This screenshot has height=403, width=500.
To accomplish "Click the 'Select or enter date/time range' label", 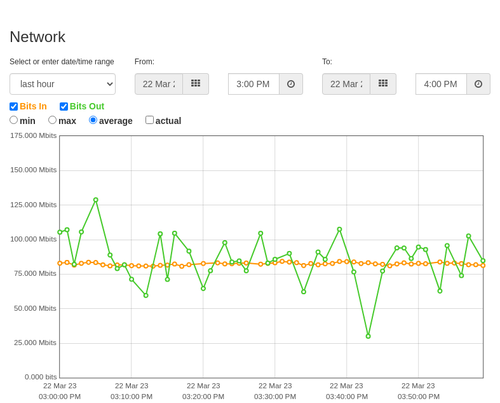I will (x=62, y=62).
